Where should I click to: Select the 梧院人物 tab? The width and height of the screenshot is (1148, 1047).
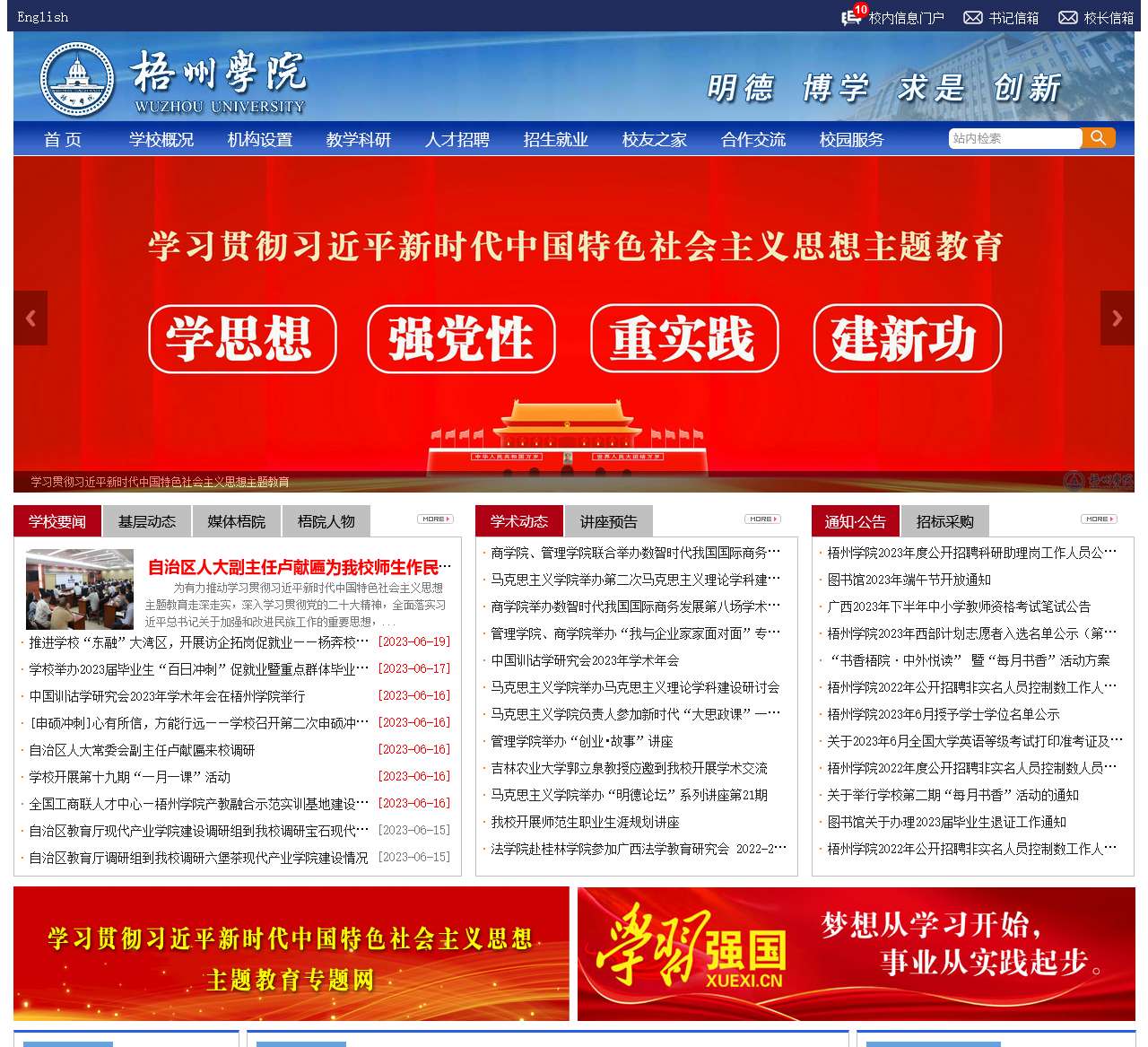coord(326,521)
